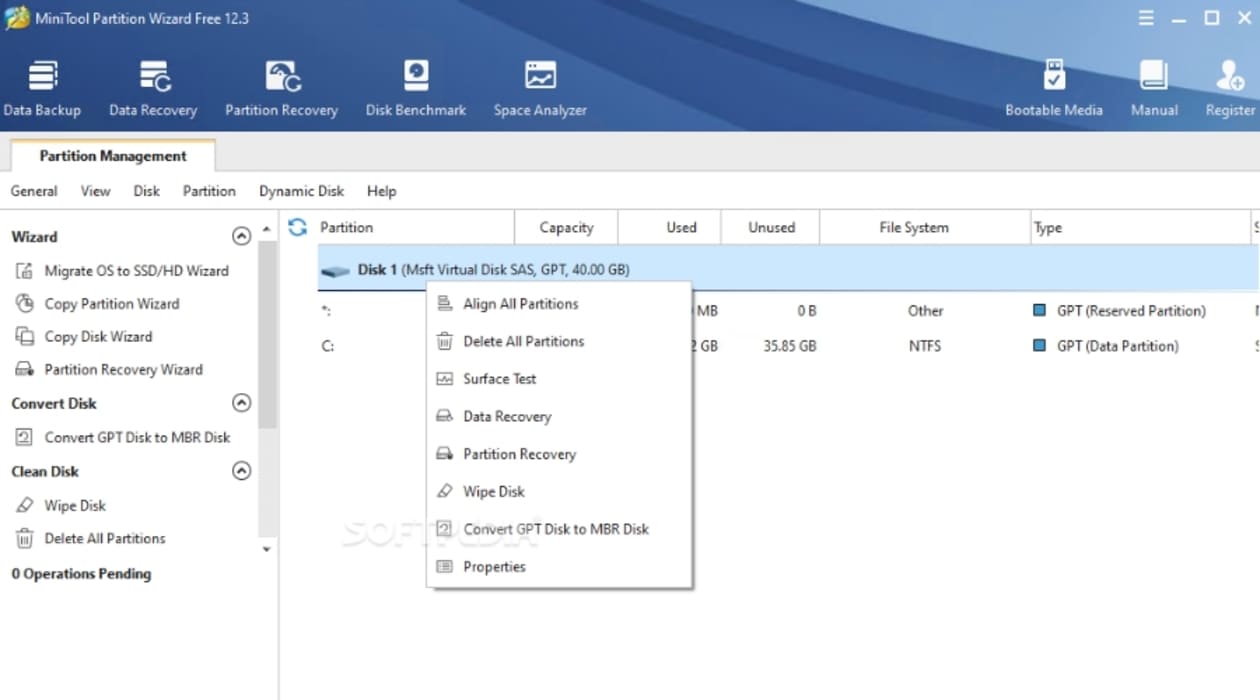Viewport: 1260px width, 700px height.
Task: Click the Copy Disk Wizard icon
Action: 25,337
